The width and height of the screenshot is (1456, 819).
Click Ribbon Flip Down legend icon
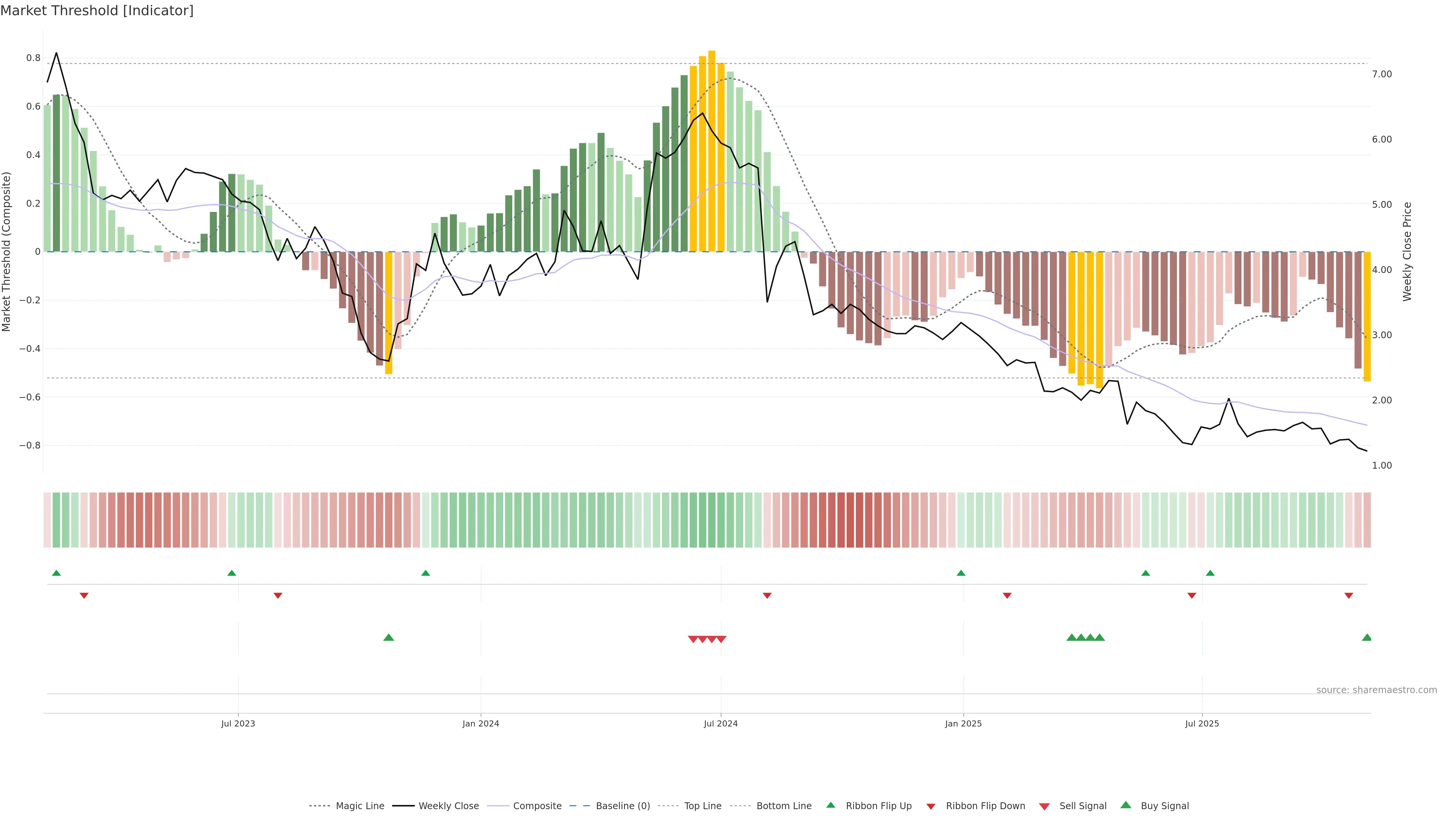tap(931, 806)
